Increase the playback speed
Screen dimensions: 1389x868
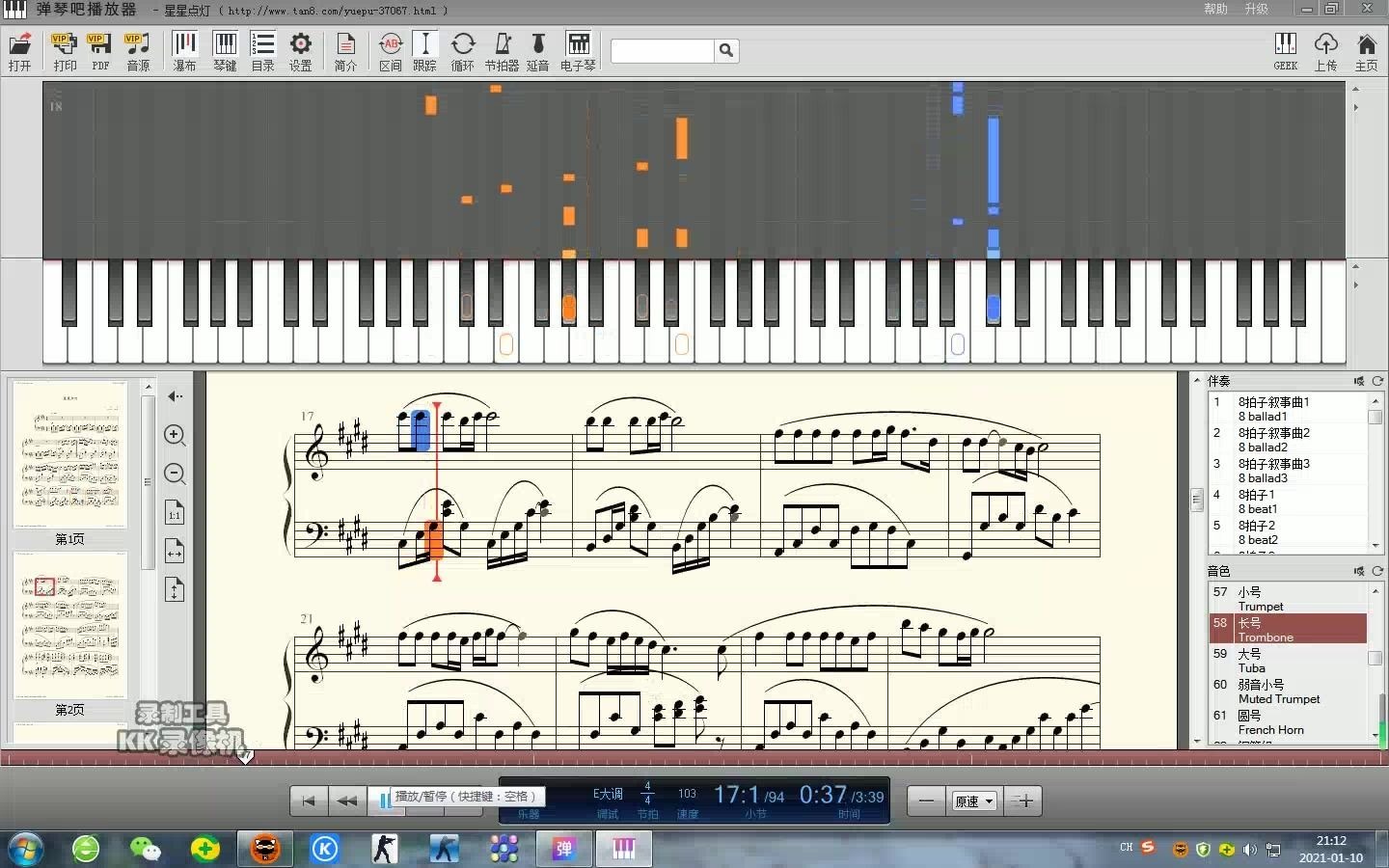[1023, 800]
